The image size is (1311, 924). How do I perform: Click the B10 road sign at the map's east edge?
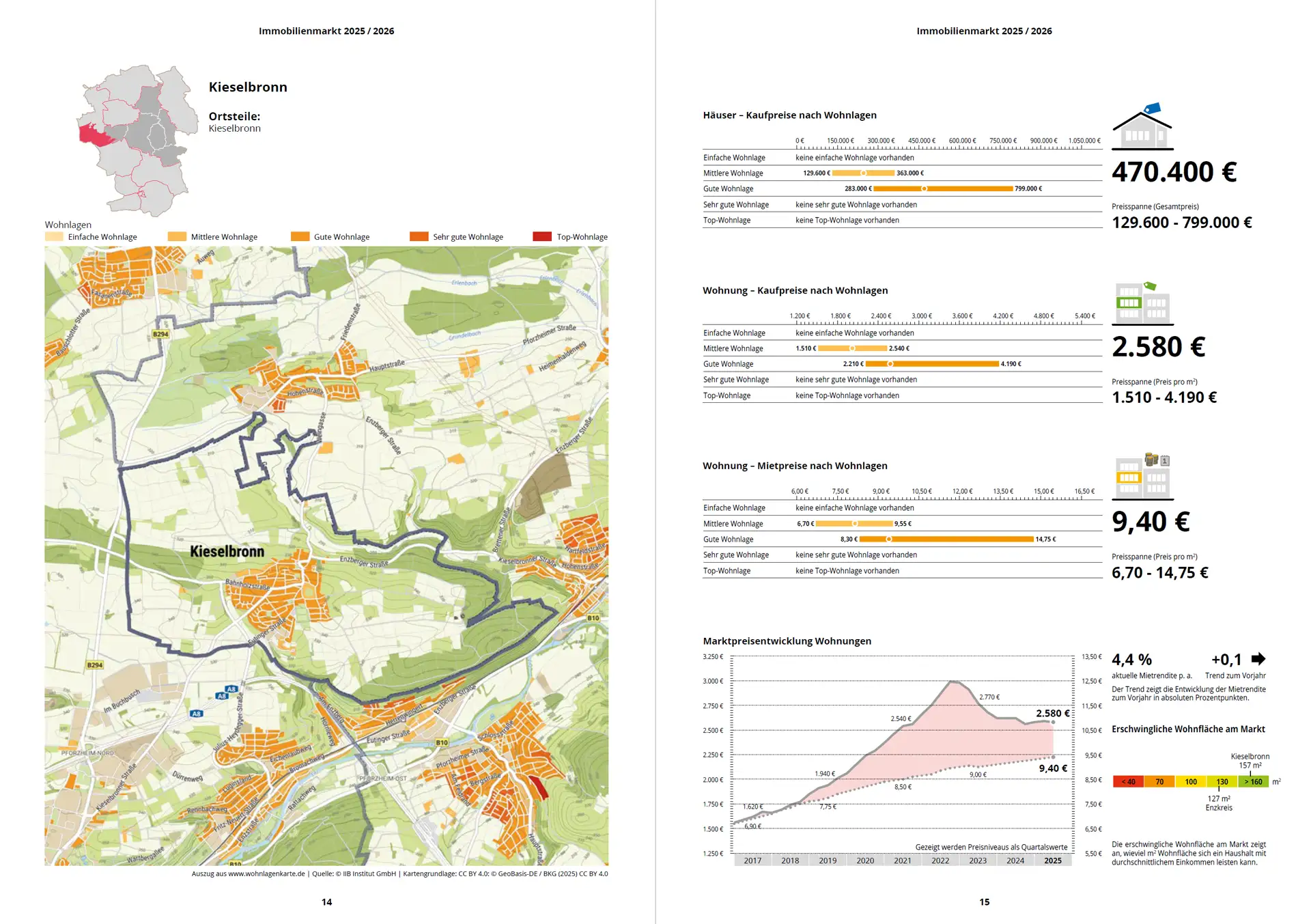[593, 618]
